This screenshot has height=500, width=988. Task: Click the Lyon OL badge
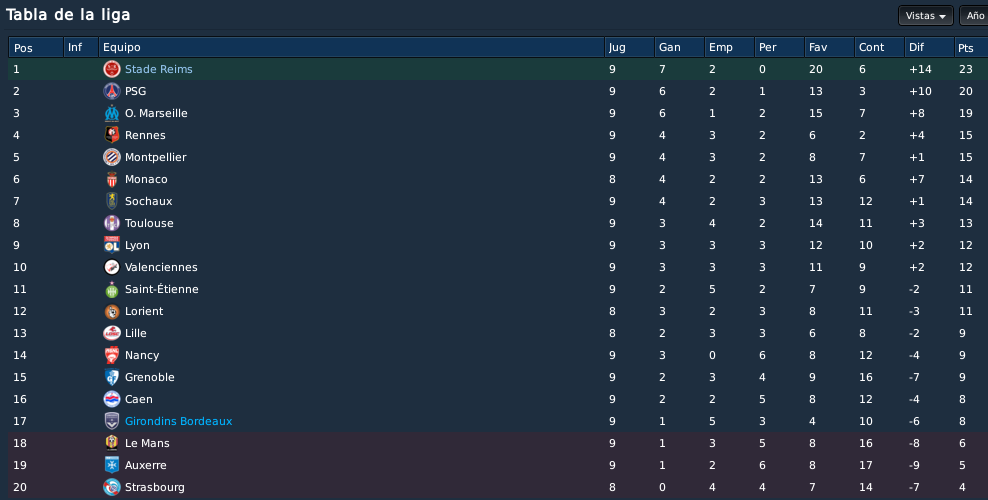(x=112, y=245)
